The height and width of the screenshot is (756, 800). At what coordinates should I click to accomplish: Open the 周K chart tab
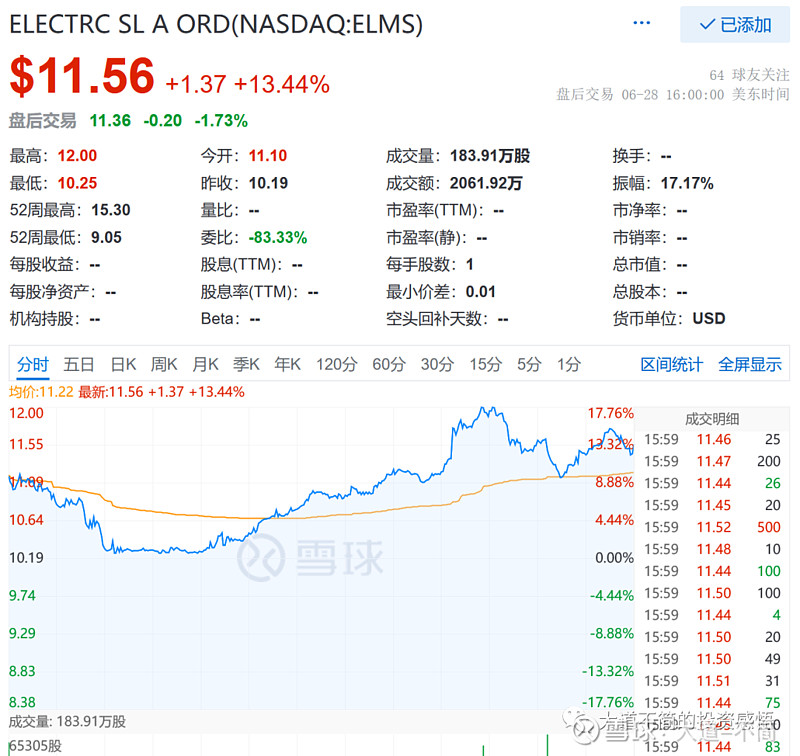click(164, 365)
